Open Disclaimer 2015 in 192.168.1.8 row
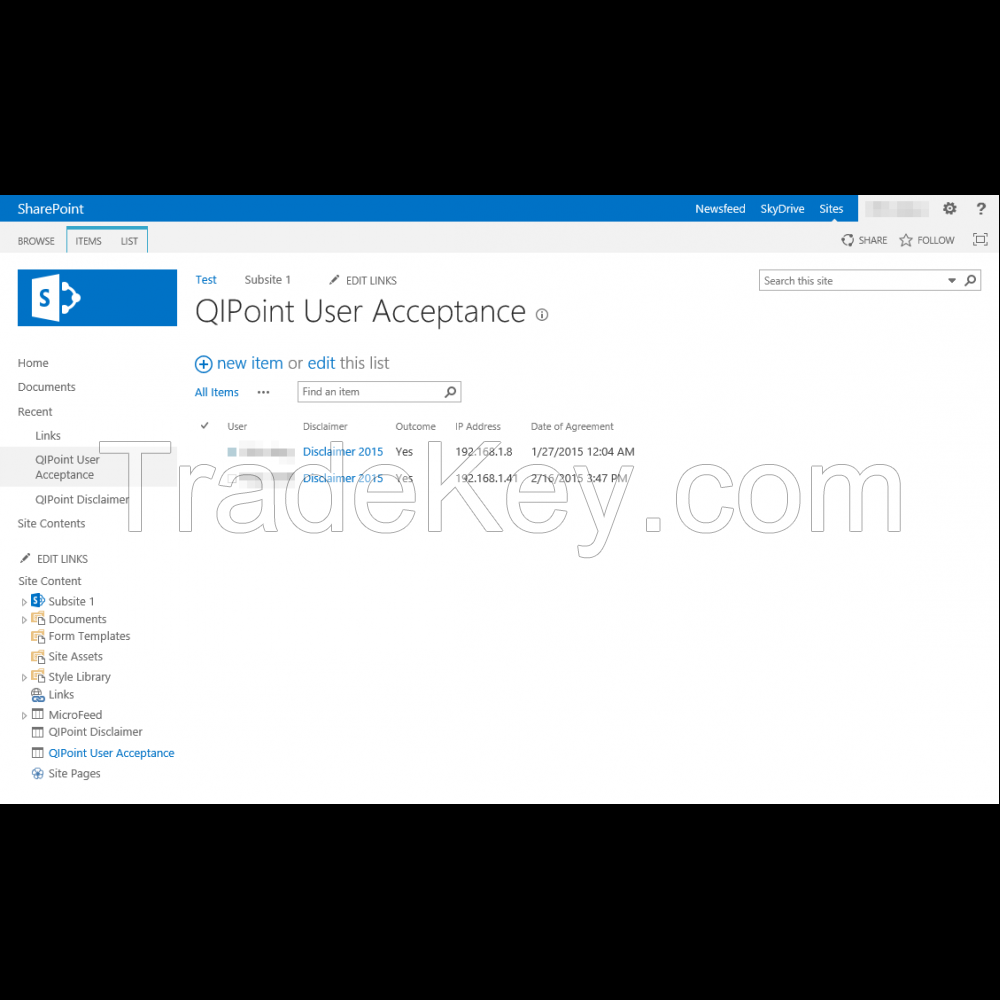This screenshot has width=1000, height=1000. pyautogui.click(x=342, y=452)
